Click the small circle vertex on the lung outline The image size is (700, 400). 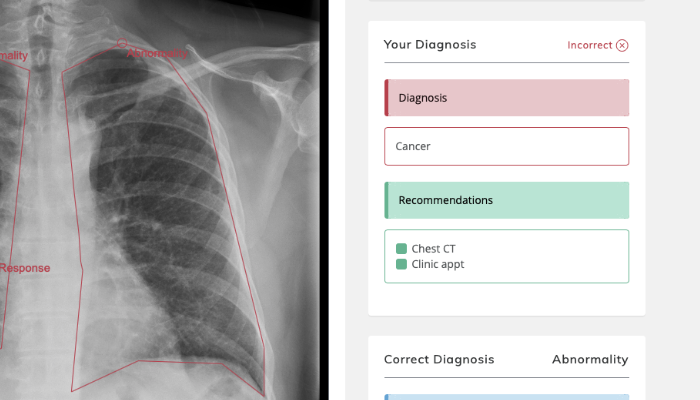[122, 43]
